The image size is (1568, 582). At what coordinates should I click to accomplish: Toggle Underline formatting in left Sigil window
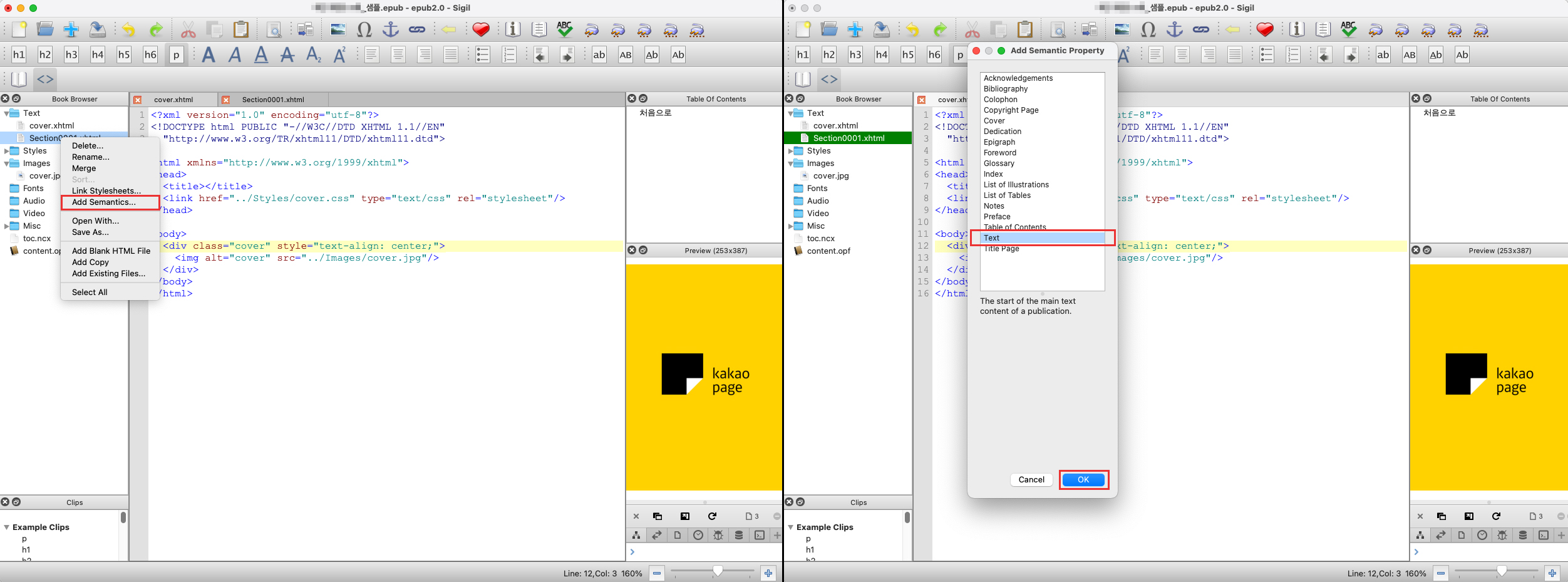(261, 55)
